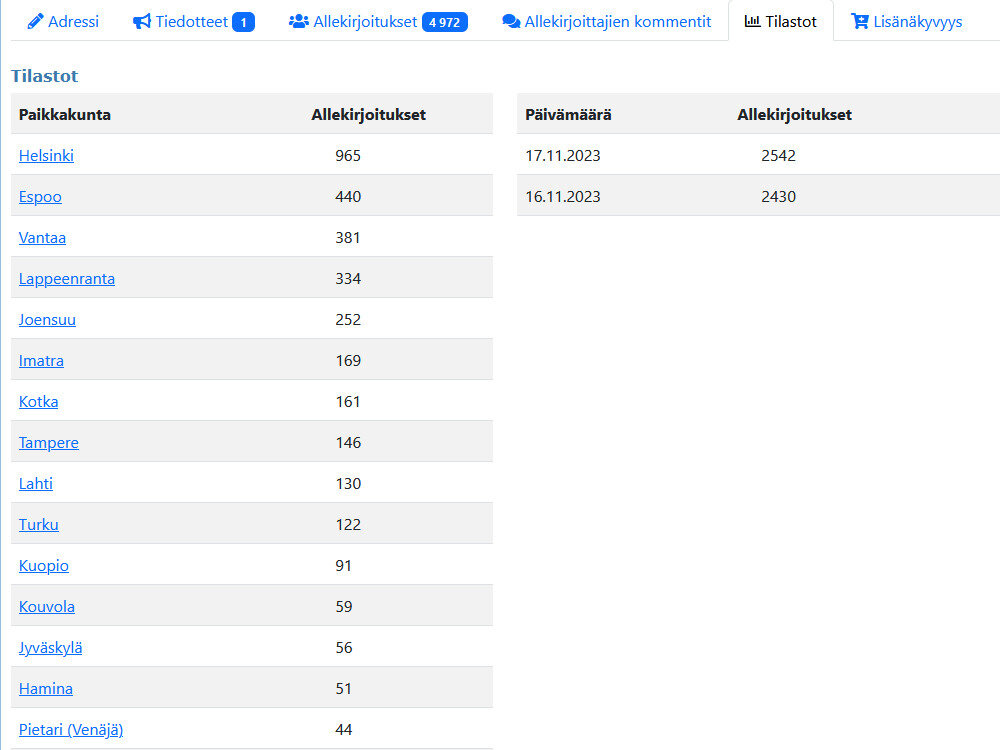The image size is (1006, 750).
Task: Select the Lappeenranta link
Action: 67,279
